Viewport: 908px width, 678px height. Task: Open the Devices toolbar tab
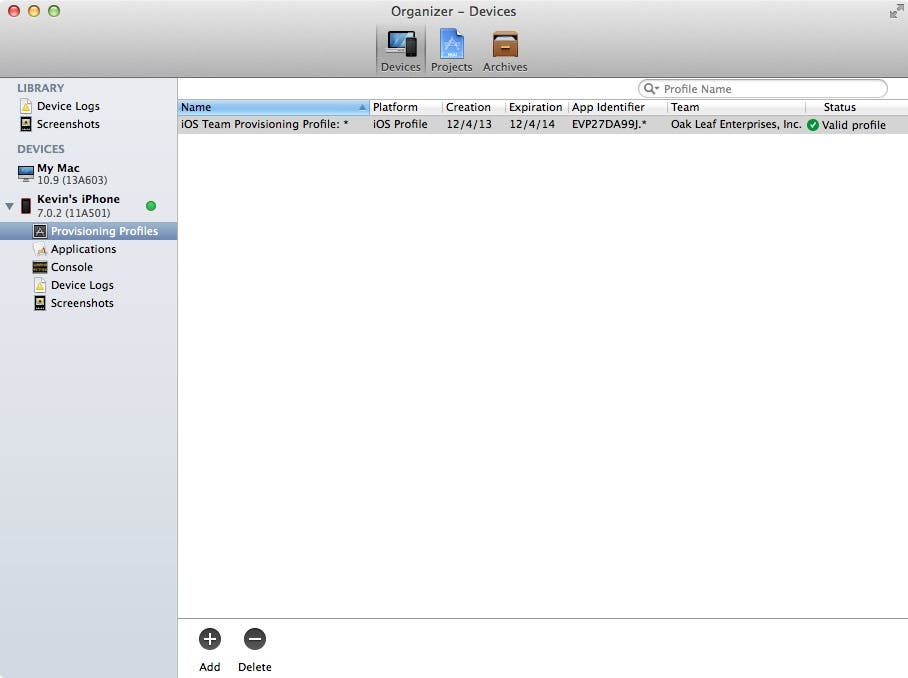coord(400,50)
